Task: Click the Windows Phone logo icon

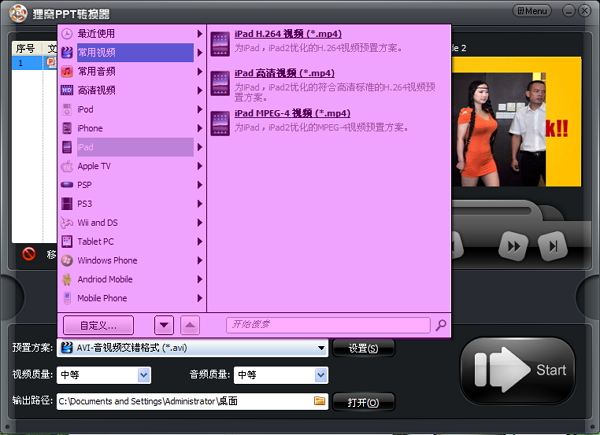Action: 67,260
